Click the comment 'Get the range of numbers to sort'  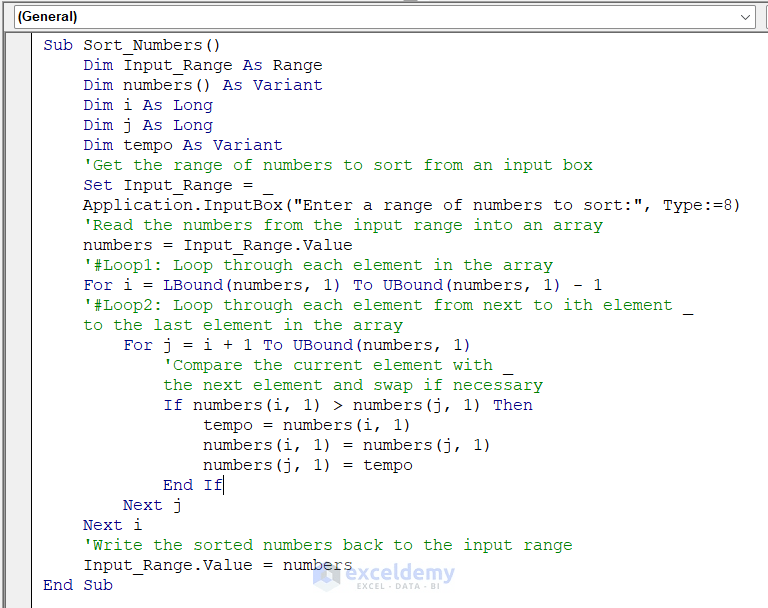pos(338,165)
